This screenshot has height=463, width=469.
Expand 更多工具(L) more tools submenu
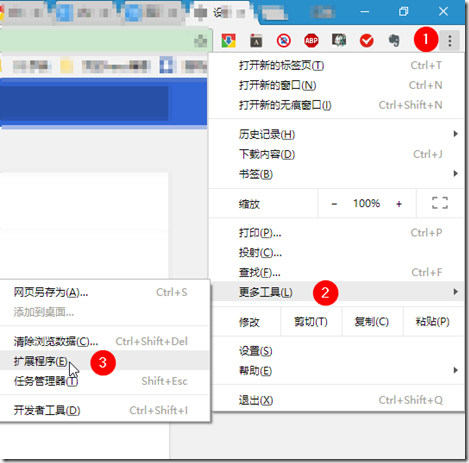pos(336,292)
